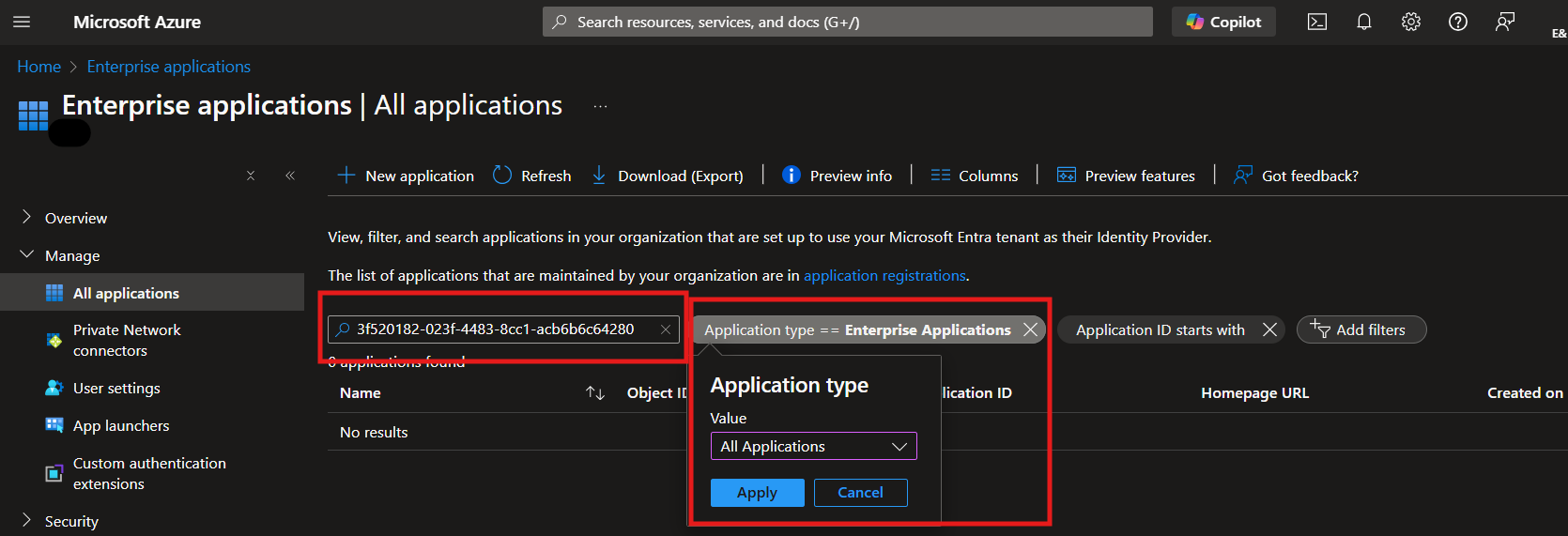Click the Object ID column header
The image size is (1568, 536).
tap(657, 392)
